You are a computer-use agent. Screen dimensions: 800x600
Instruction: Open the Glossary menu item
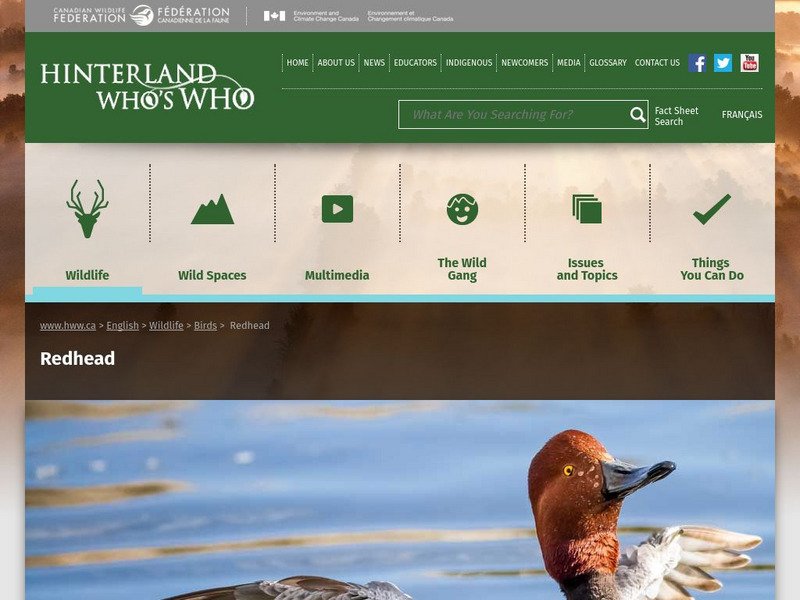608,63
